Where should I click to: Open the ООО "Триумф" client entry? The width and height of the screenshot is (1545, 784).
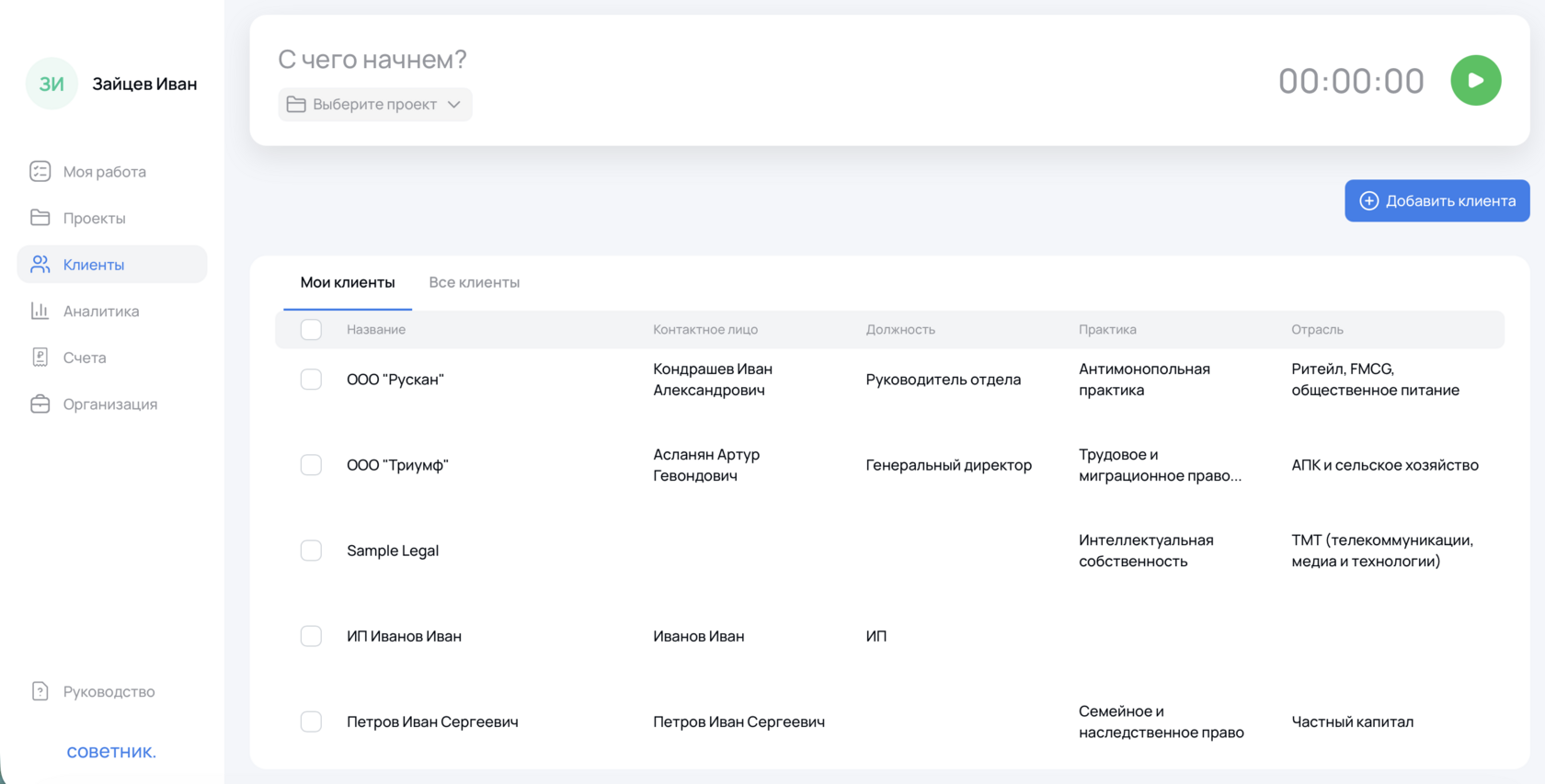pyautogui.click(x=397, y=465)
